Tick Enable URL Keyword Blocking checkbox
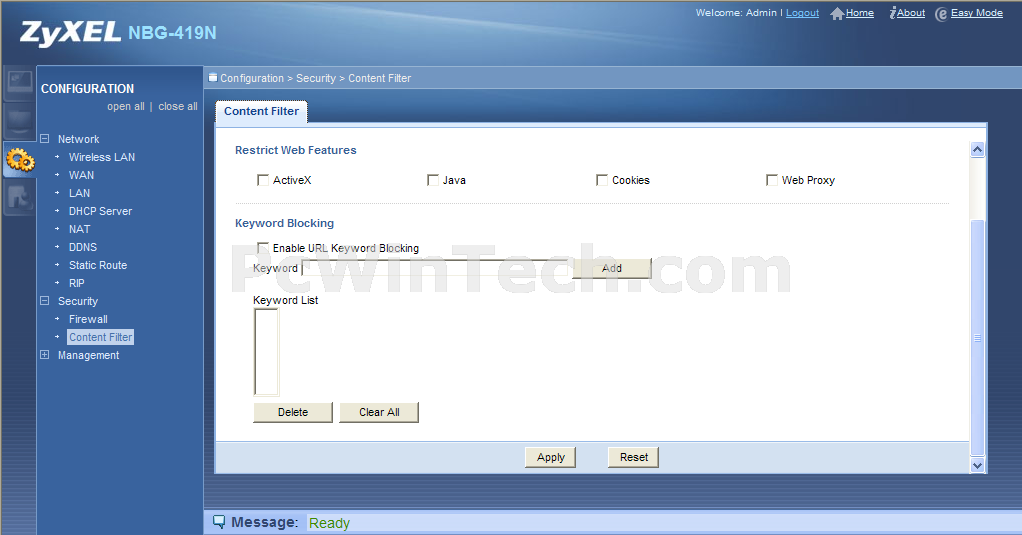Image resolution: width=1022 pixels, height=535 pixels. pyautogui.click(x=263, y=248)
